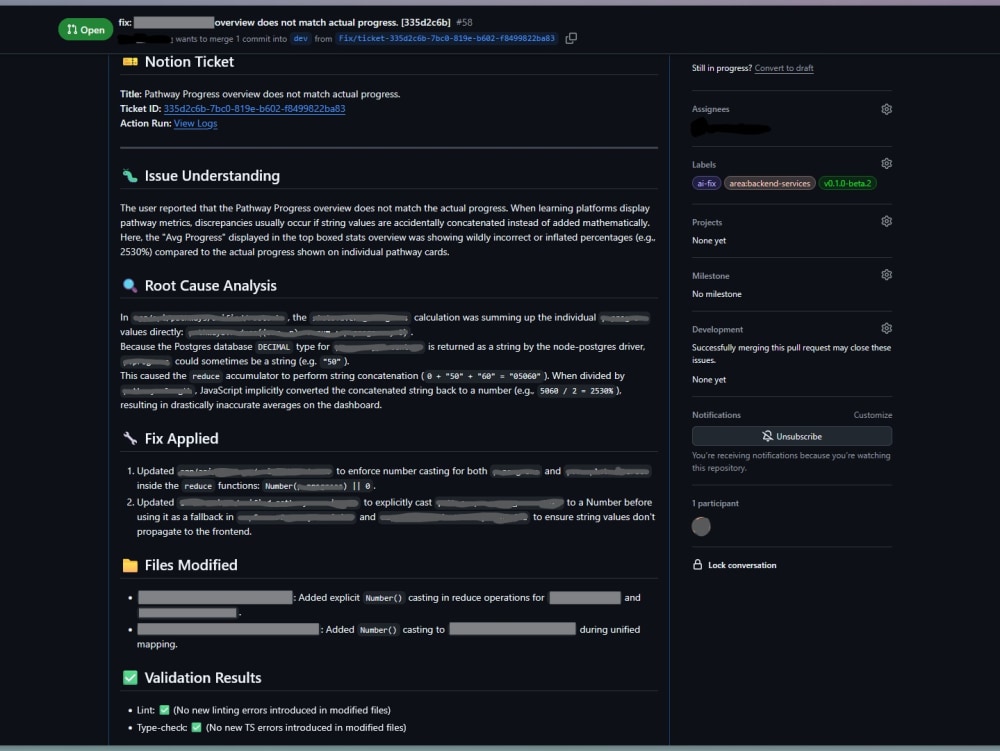The image size is (1000, 751).
Task: Click the Issue Understanding heading
Action: pos(212,176)
